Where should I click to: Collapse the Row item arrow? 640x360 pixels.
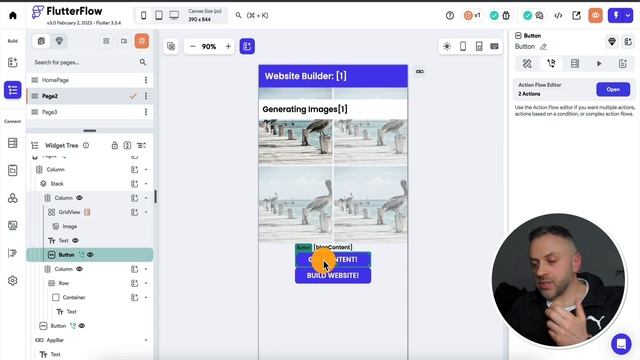pyautogui.click(x=146, y=283)
